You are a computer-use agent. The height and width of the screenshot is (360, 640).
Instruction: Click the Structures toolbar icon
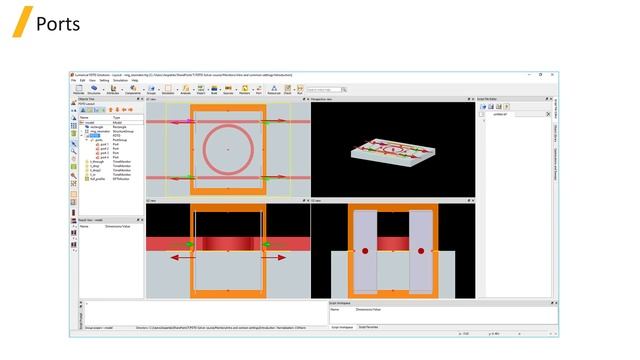94,89
